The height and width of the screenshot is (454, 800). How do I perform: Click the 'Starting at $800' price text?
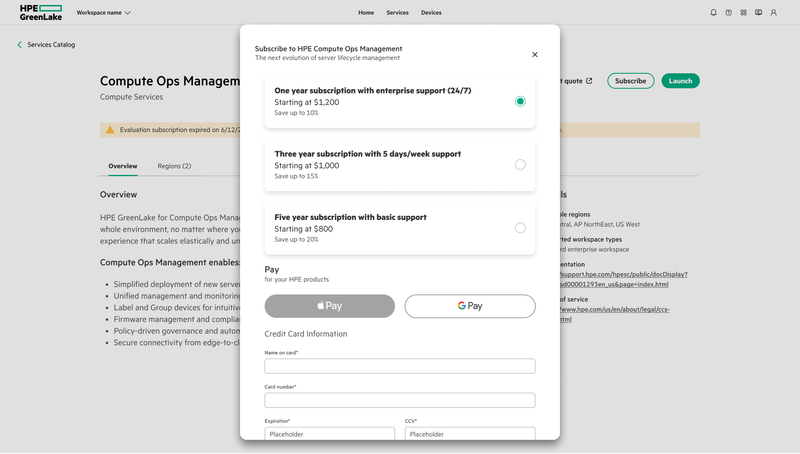[x=304, y=229]
